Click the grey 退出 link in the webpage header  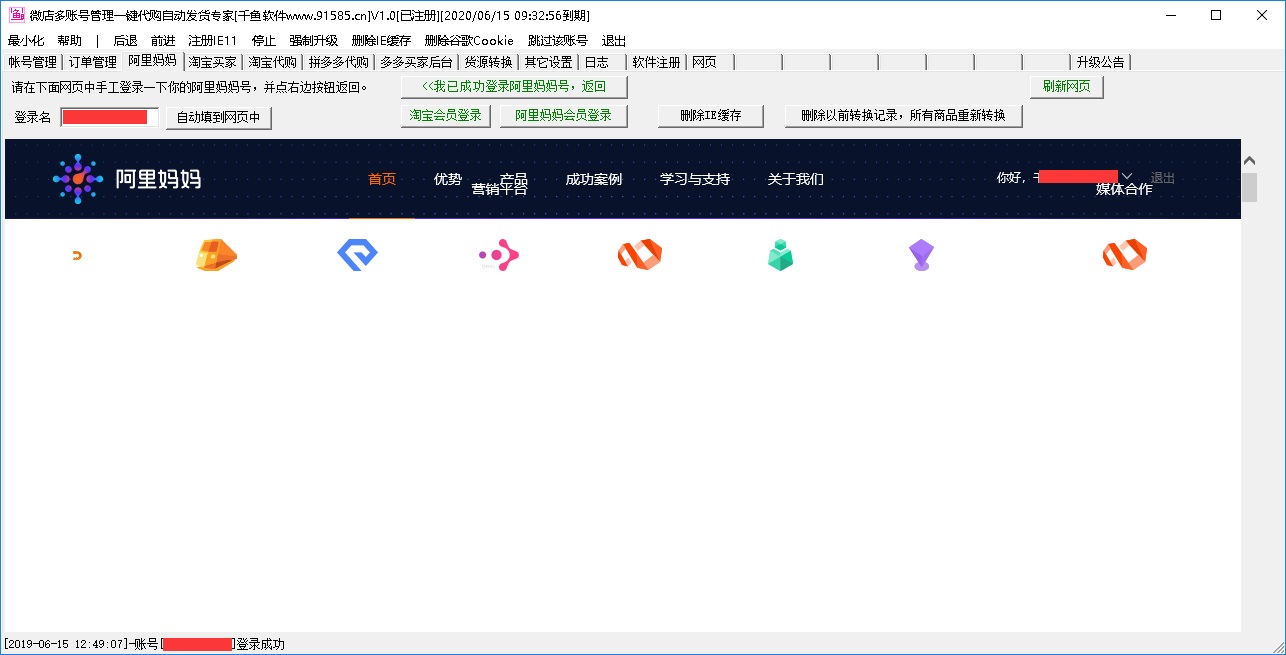pyautogui.click(x=1163, y=178)
